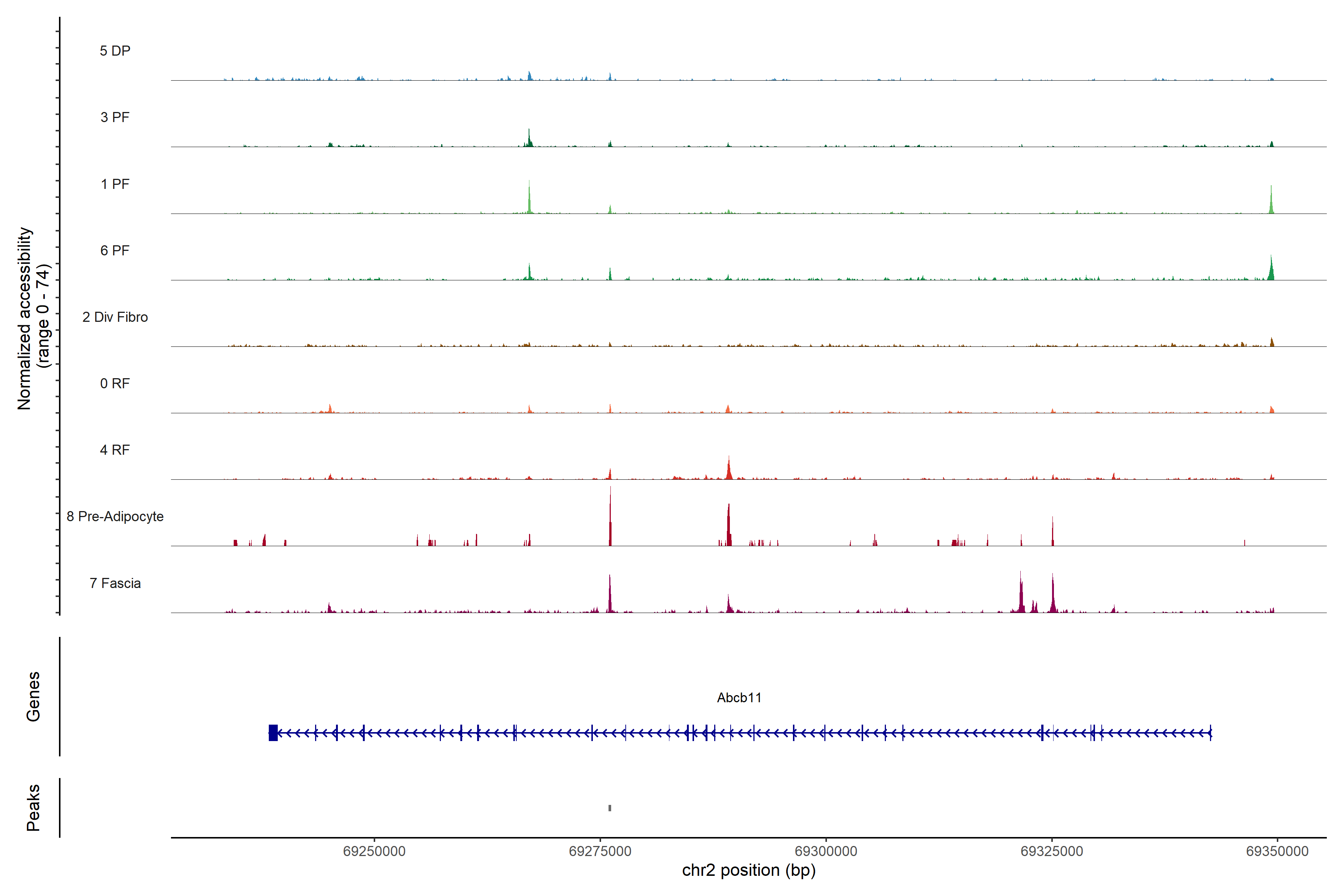
Task: Click the chr2 position (bp) axis title
Action: pyautogui.click(x=749, y=870)
